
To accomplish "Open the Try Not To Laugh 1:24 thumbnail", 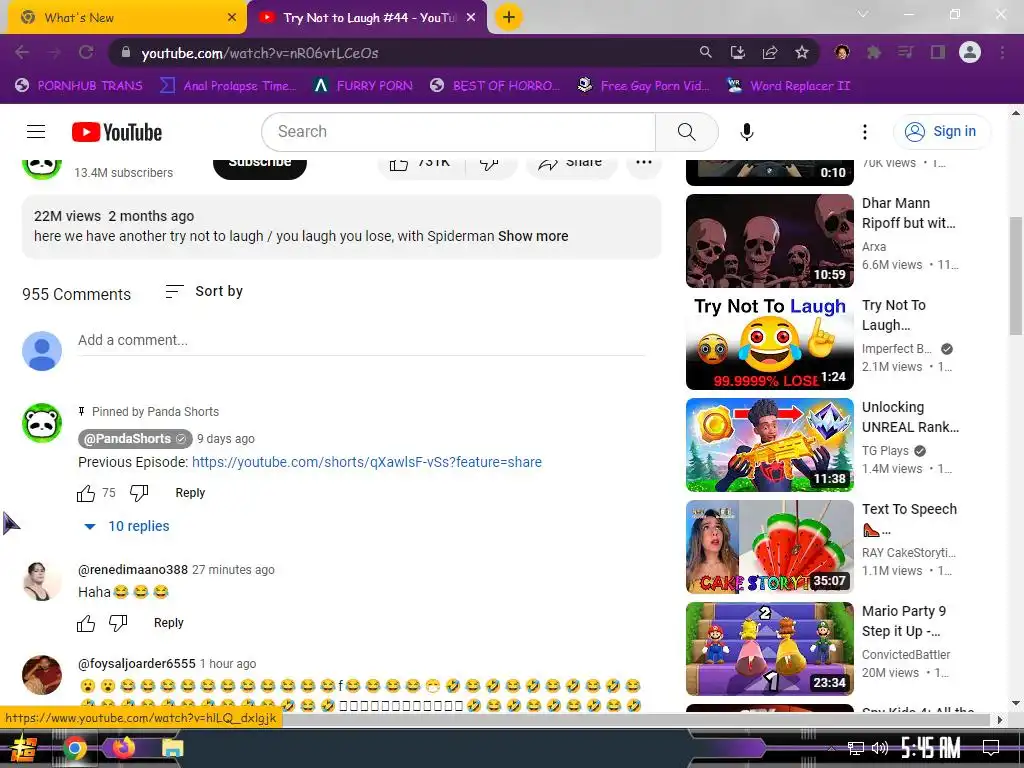I will pyautogui.click(x=769, y=343).
